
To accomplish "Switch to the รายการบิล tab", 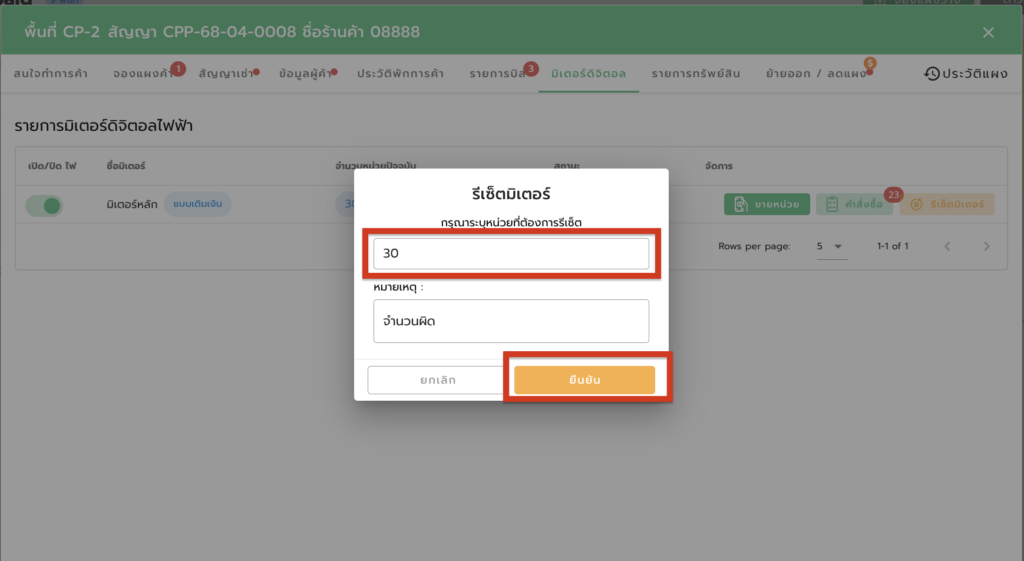I will pyautogui.click(x=499, y=74).
